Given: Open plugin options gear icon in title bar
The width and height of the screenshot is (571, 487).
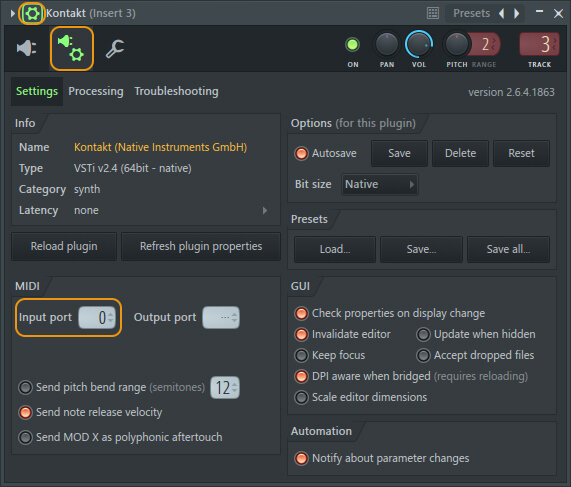Looking at the screenshot, I should 32,14.
